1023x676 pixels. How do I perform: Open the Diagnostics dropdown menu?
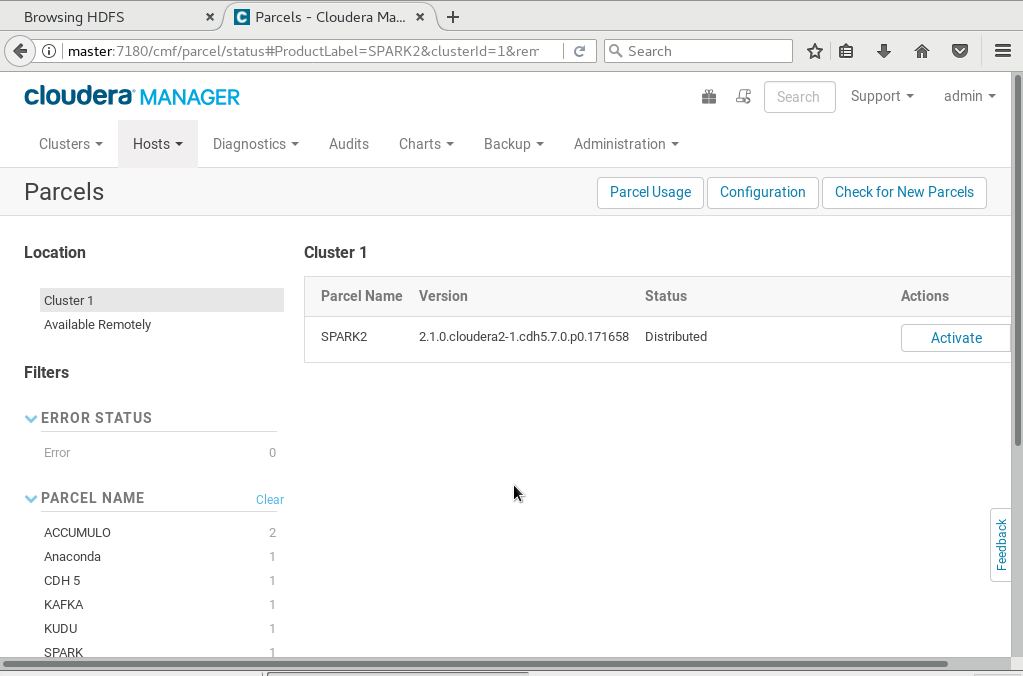(256, 144)
